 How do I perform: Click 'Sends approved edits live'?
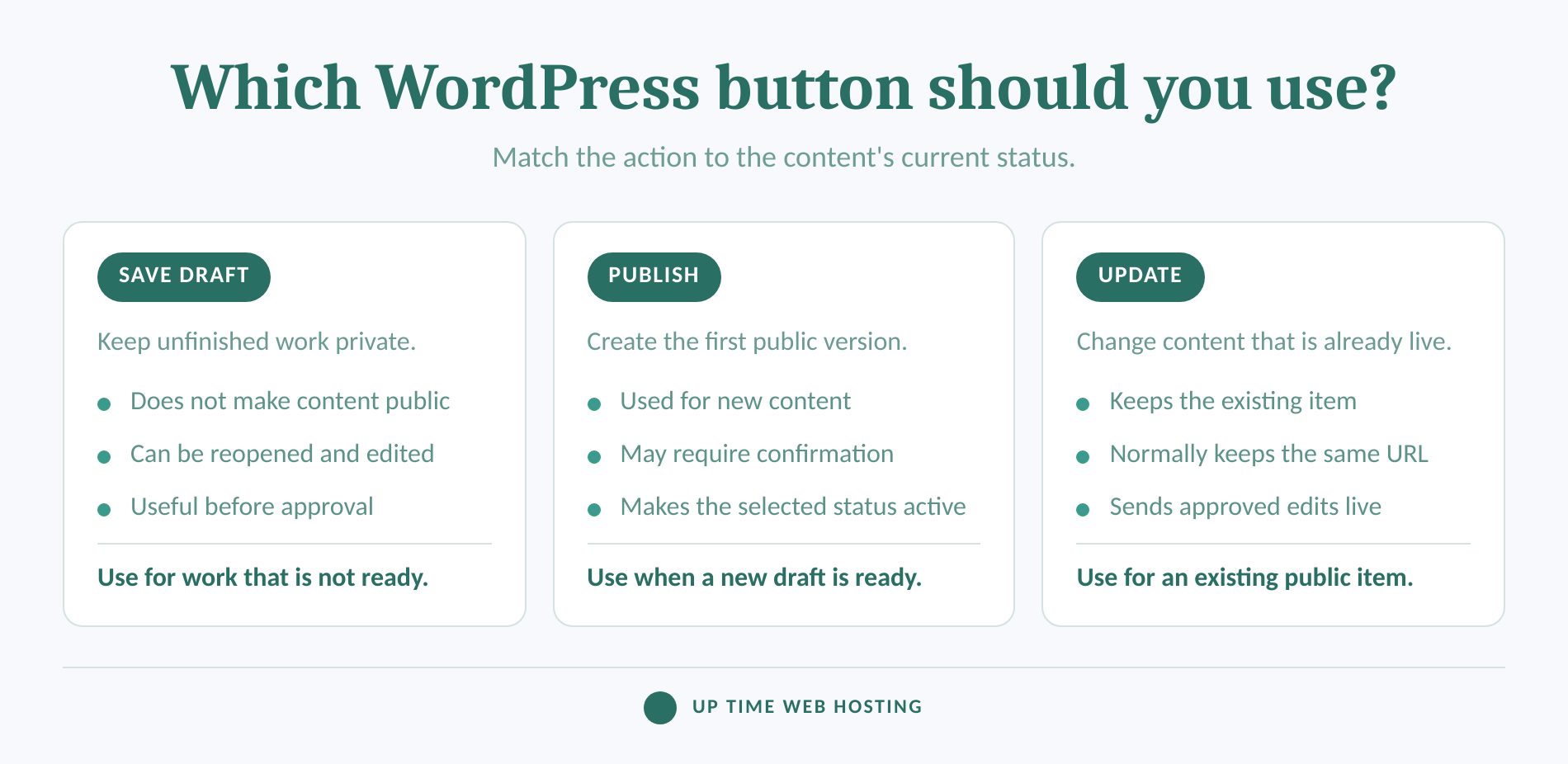pyautogui.click(x=1245, y=507)
